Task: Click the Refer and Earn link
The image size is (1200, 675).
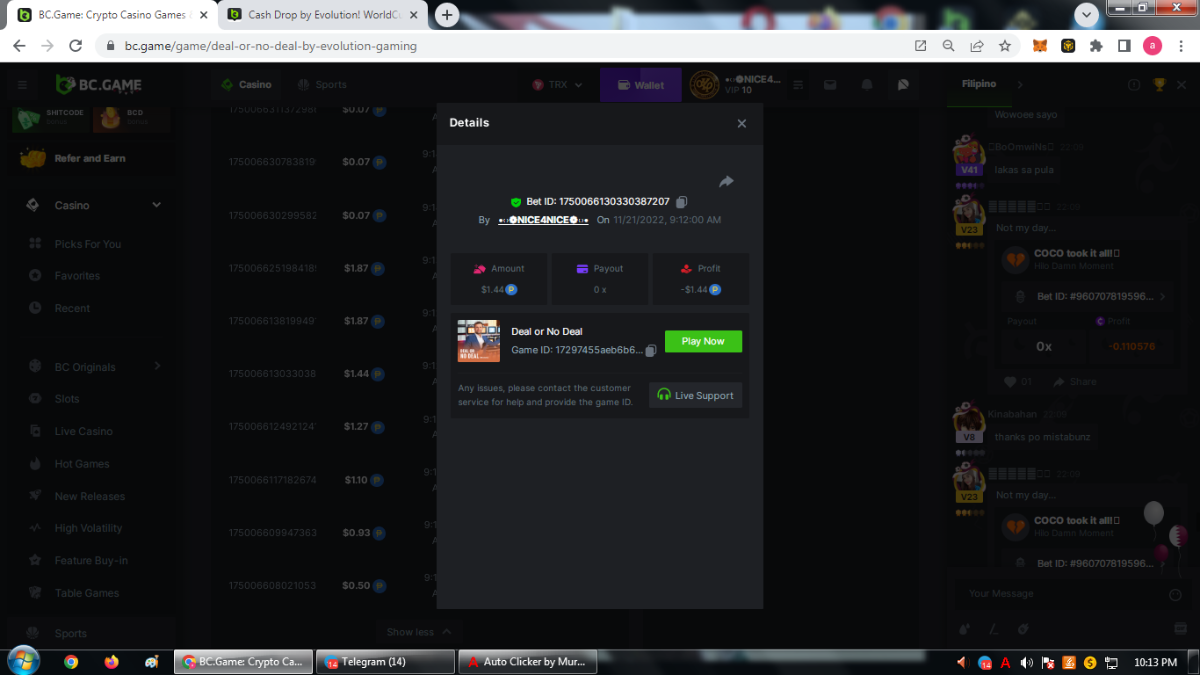Action: coord(89,158)
